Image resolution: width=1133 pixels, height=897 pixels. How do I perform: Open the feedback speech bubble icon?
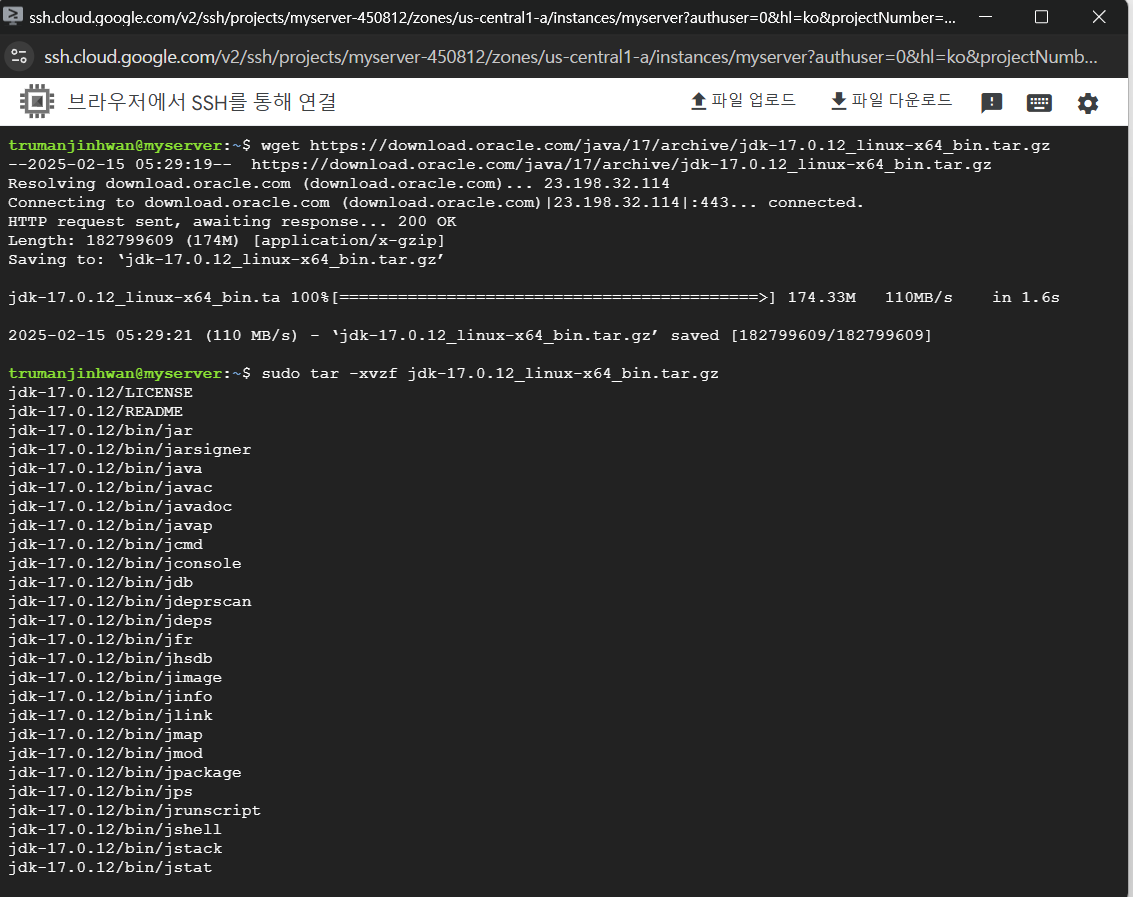click(x=991, y=103)
